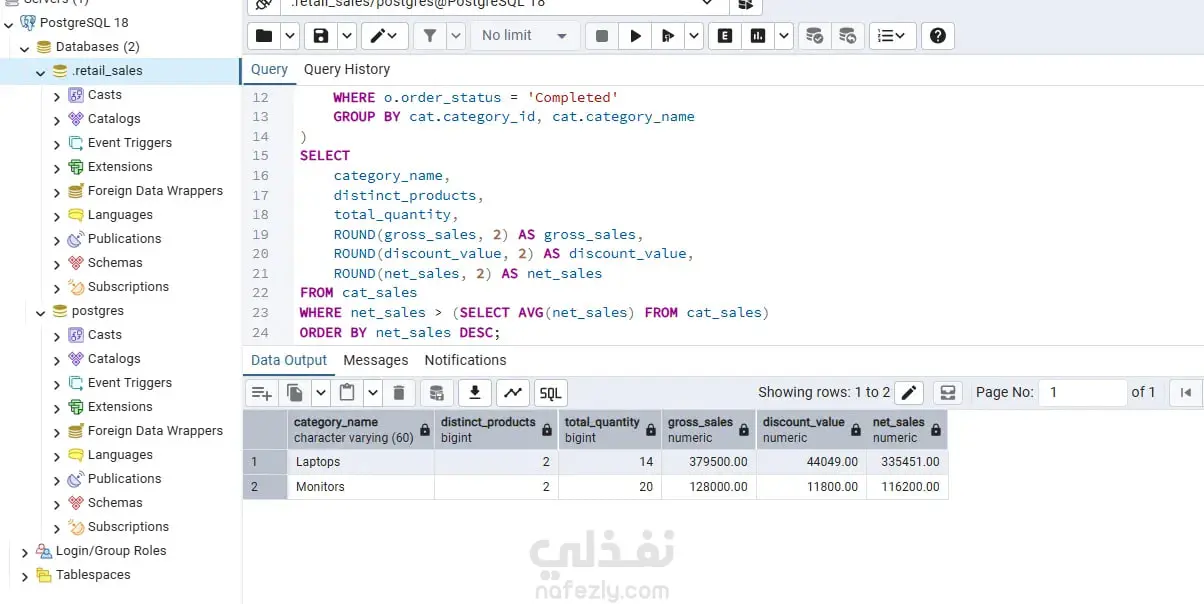Click the Commit transaction icon
The width and height of the screenshot is (1204, 604).
pyautogui.click(x=815, y=36)
